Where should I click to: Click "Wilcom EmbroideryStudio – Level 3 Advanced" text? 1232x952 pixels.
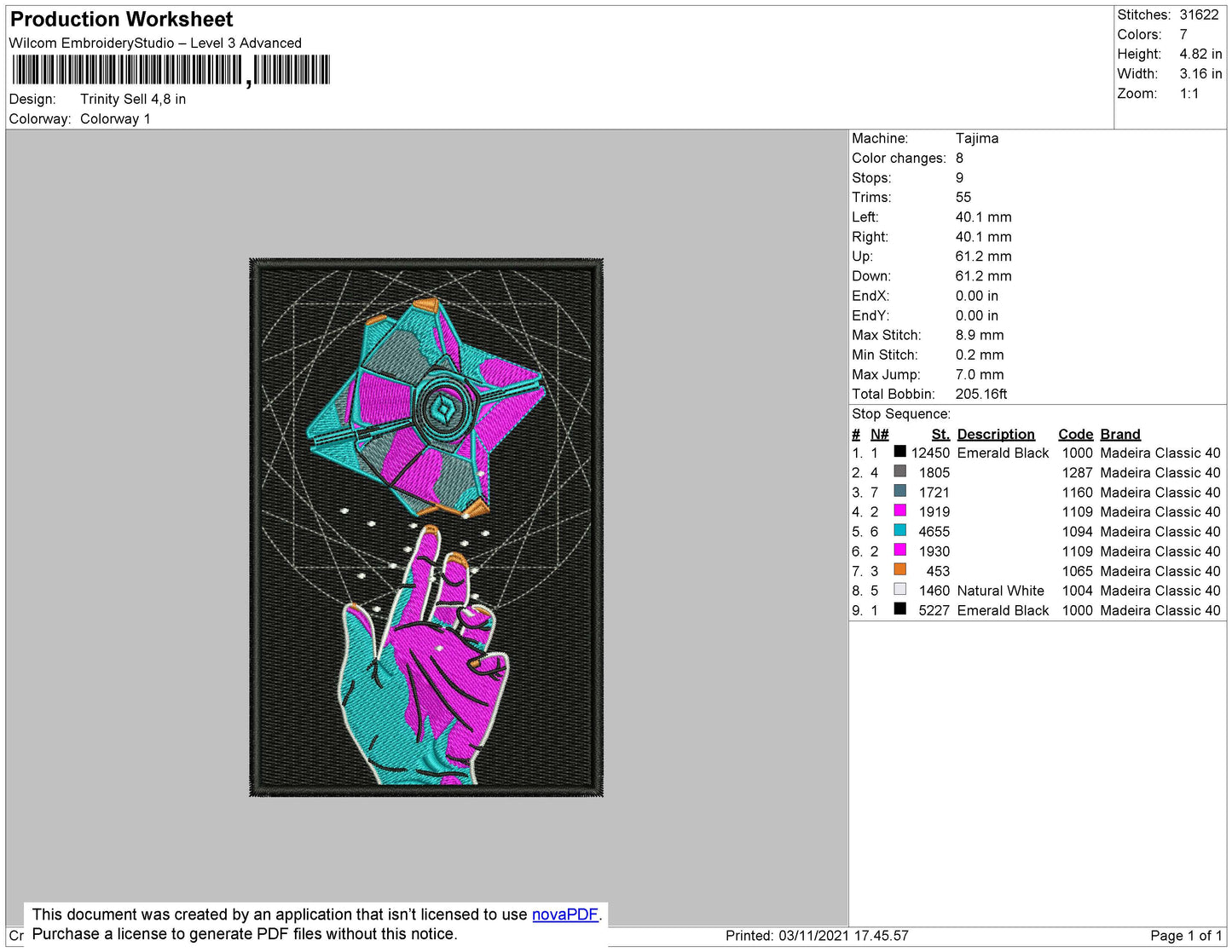point(155,43)
